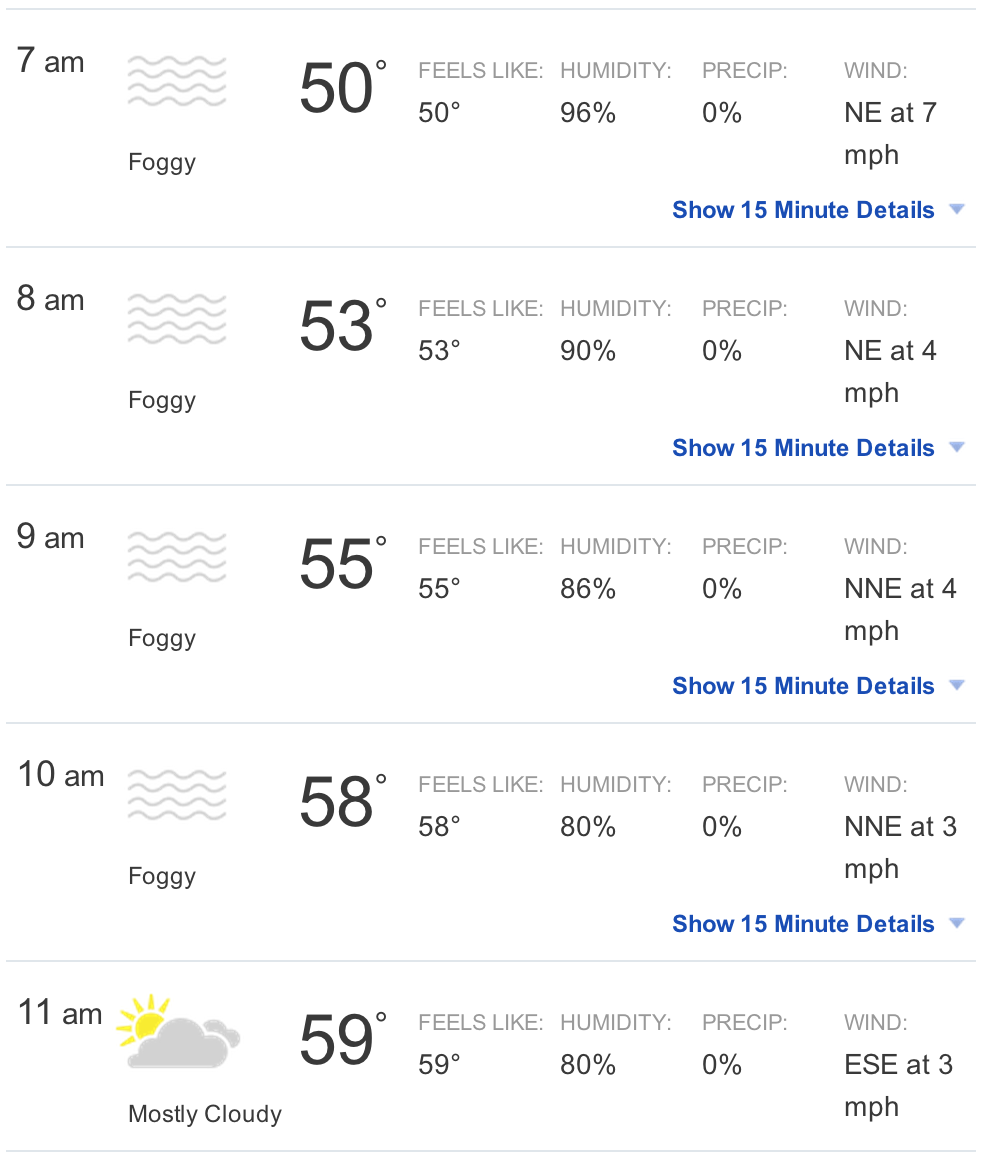The image size is (990, 1168).
Task: Click the foggy icon for 10 am
Action: pyautogui.click(x=177, y=795)
